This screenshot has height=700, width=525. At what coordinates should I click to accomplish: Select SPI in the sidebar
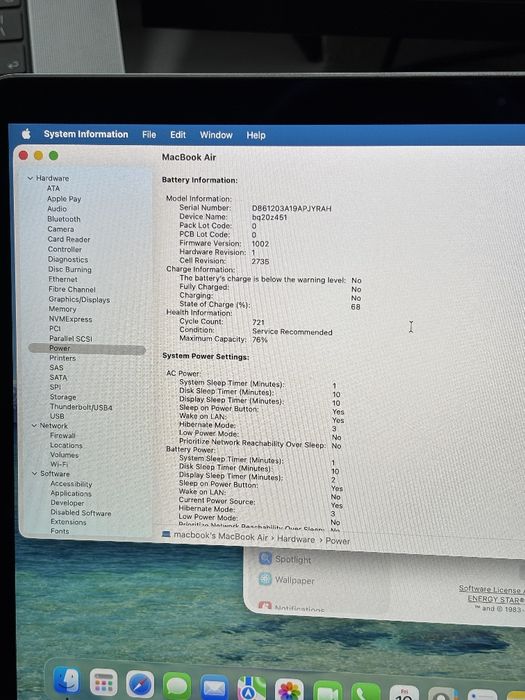tap(55, 387)
